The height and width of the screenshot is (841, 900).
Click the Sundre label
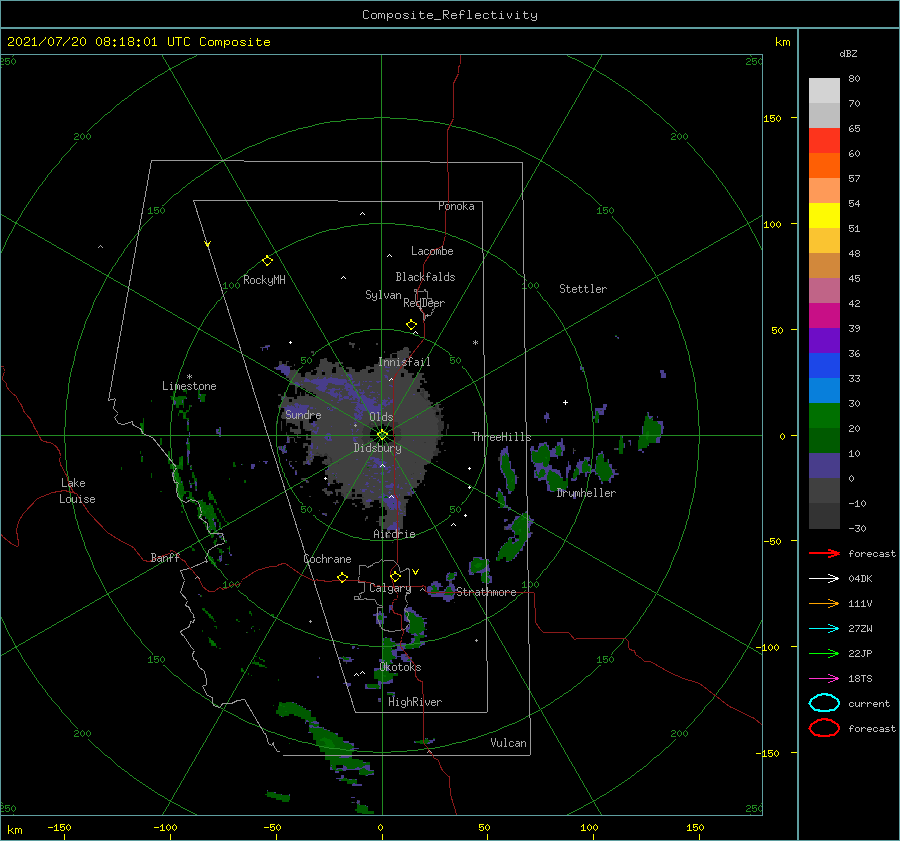click(303, 415)
